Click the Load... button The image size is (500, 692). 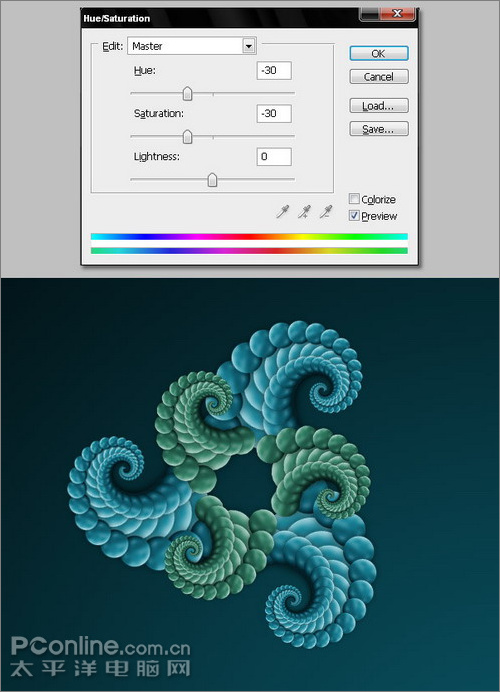[379, 106]
